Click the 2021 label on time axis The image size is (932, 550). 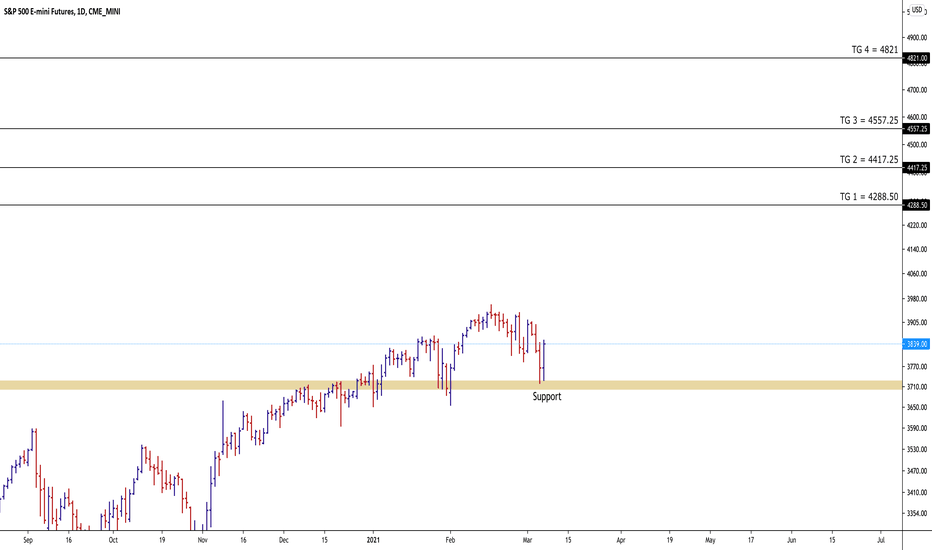point(373,540)
